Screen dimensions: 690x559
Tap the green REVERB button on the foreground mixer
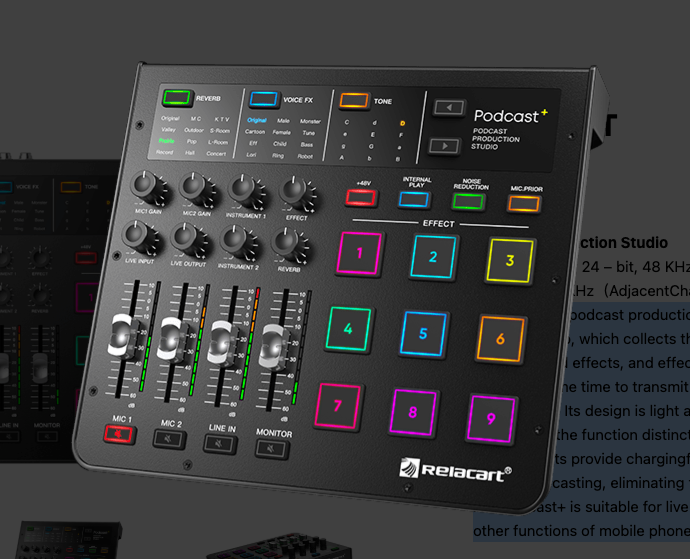177,98
